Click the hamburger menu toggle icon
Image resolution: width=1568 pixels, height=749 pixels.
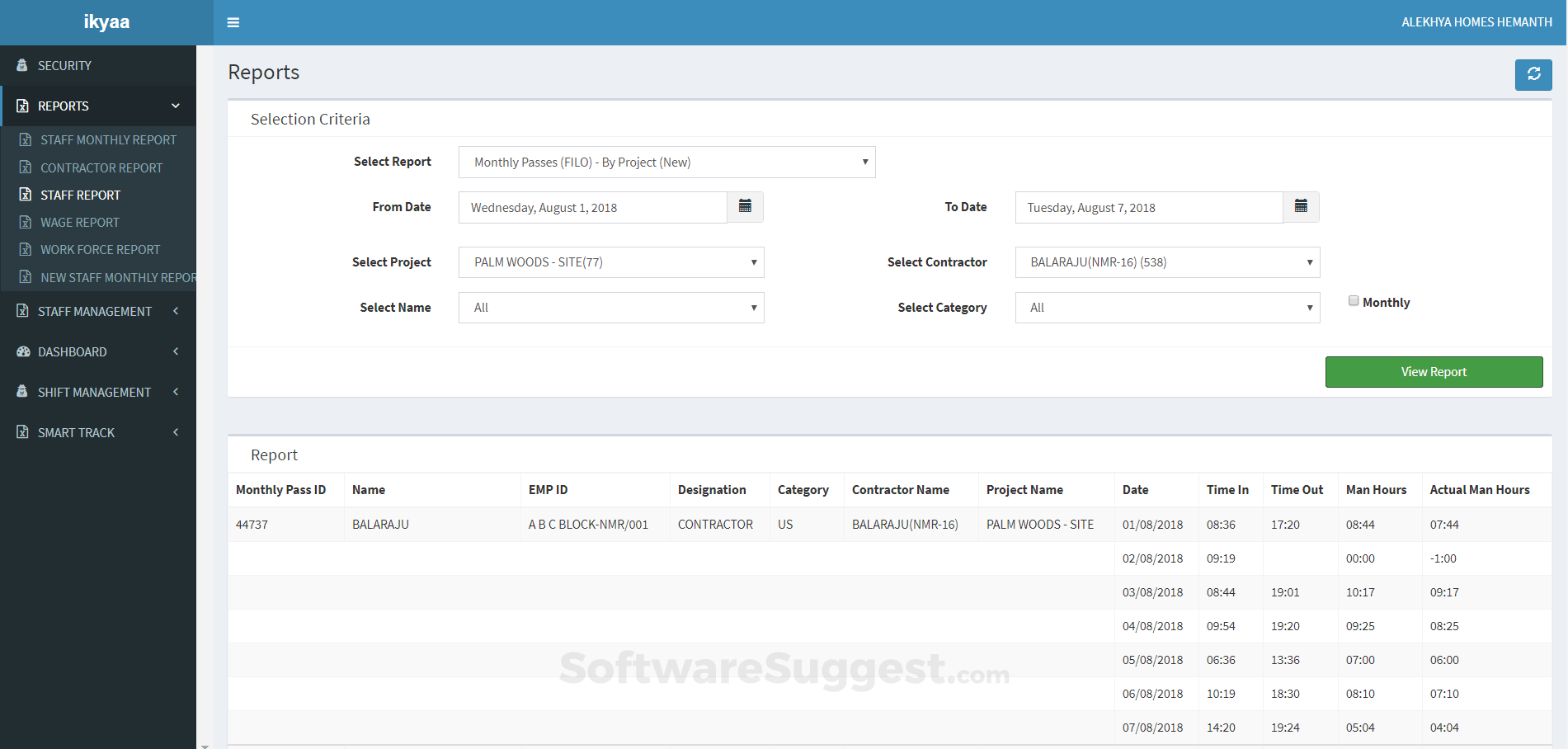[233, 22]
